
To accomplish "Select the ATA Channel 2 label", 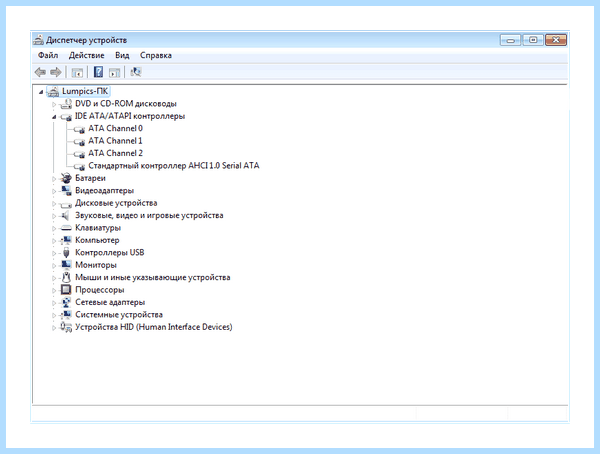I will click(116, 153).
